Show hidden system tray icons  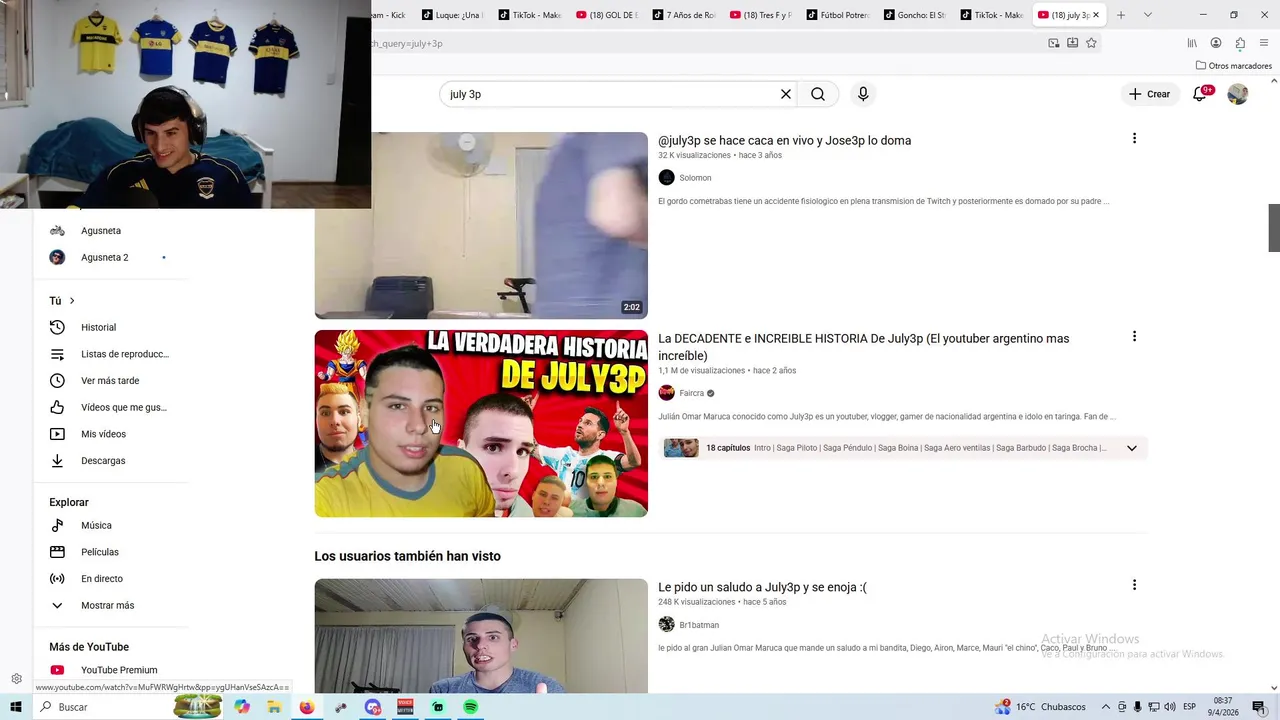pyautogui.click(x=1106, y=707)
